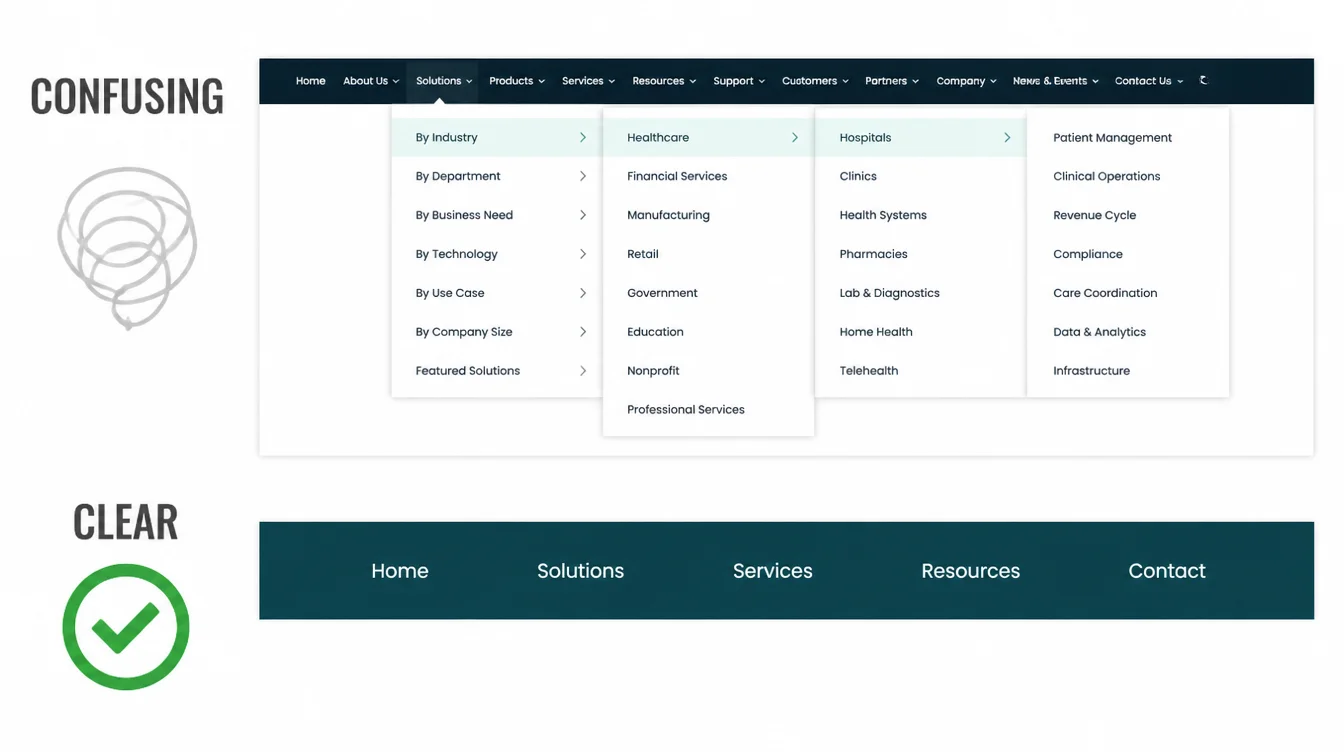
Task: Click Home in the simple teal navbar
Action: point(400,571)
